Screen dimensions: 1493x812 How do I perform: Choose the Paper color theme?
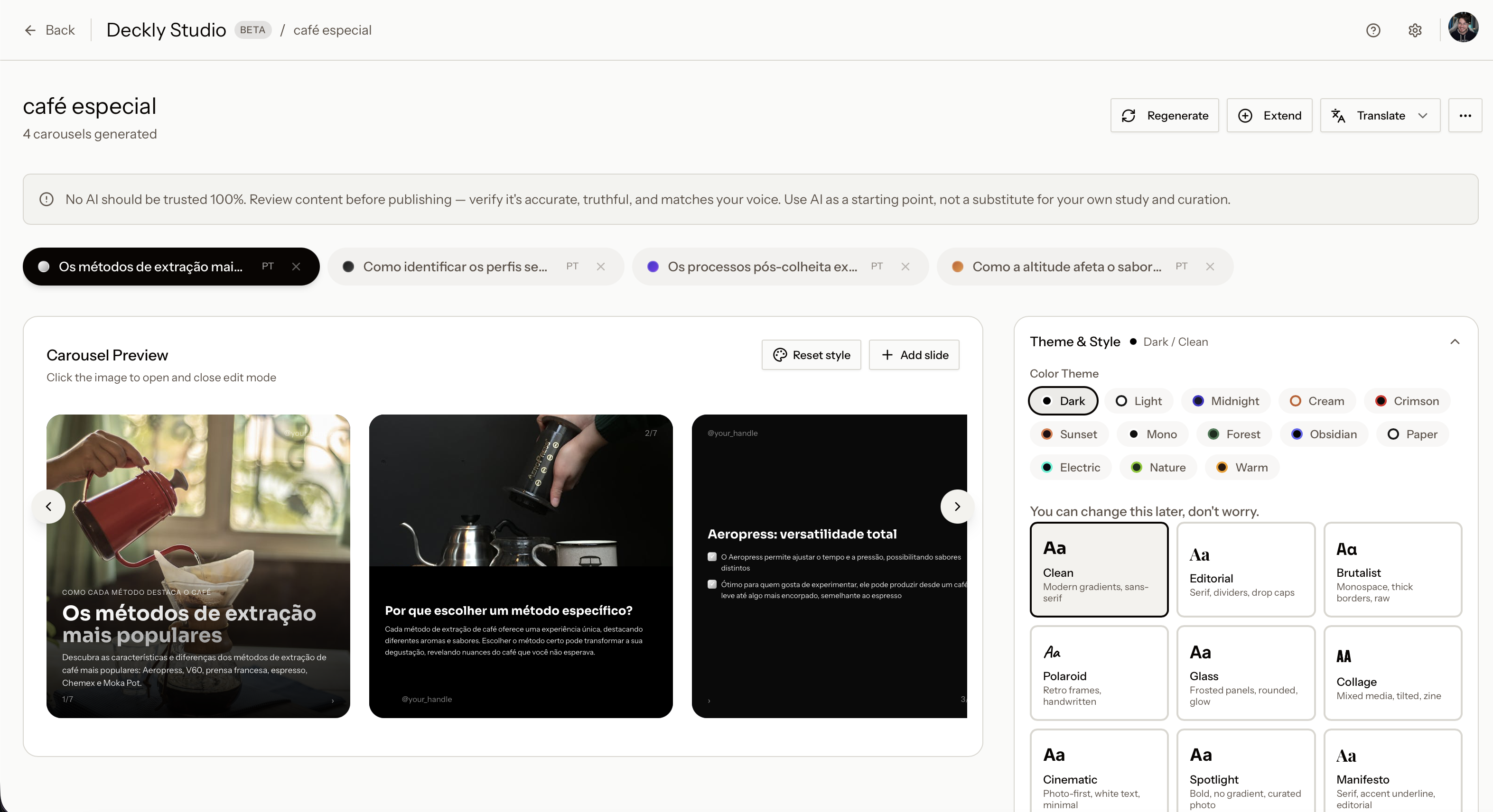(1412, 434)
